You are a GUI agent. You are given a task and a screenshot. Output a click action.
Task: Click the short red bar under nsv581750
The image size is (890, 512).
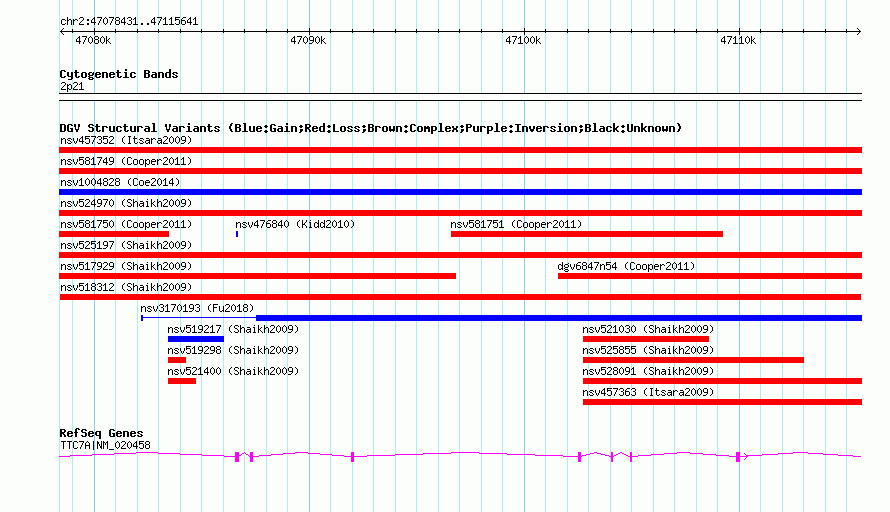pos(114,234)
